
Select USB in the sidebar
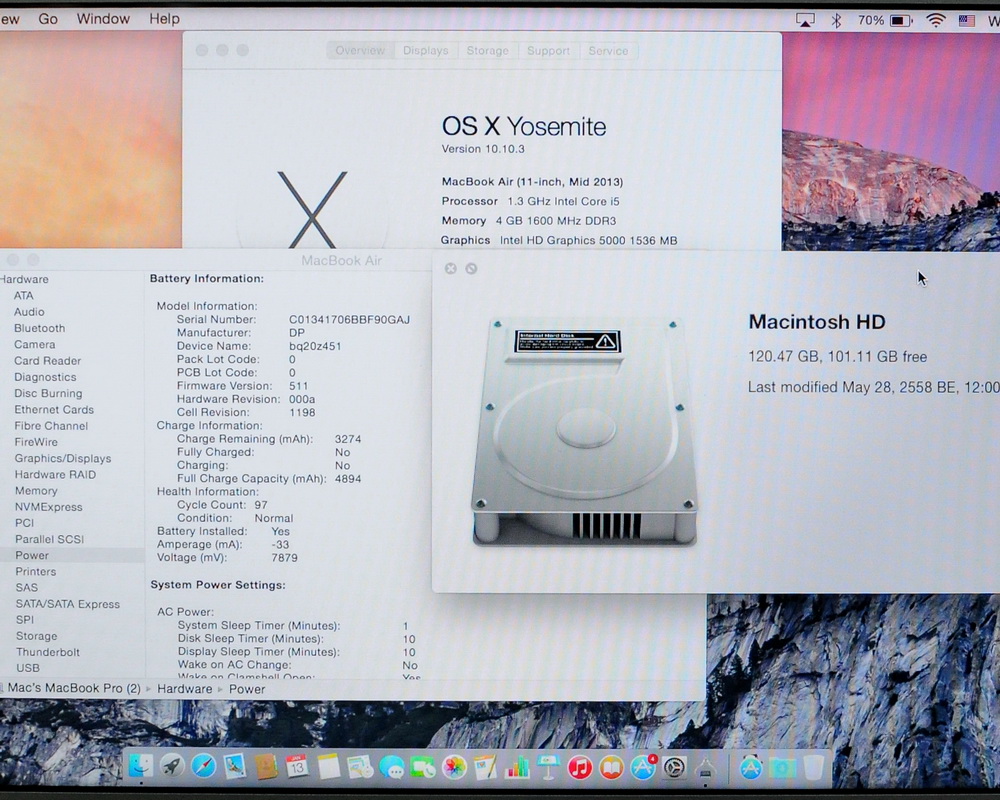point(28,668)
